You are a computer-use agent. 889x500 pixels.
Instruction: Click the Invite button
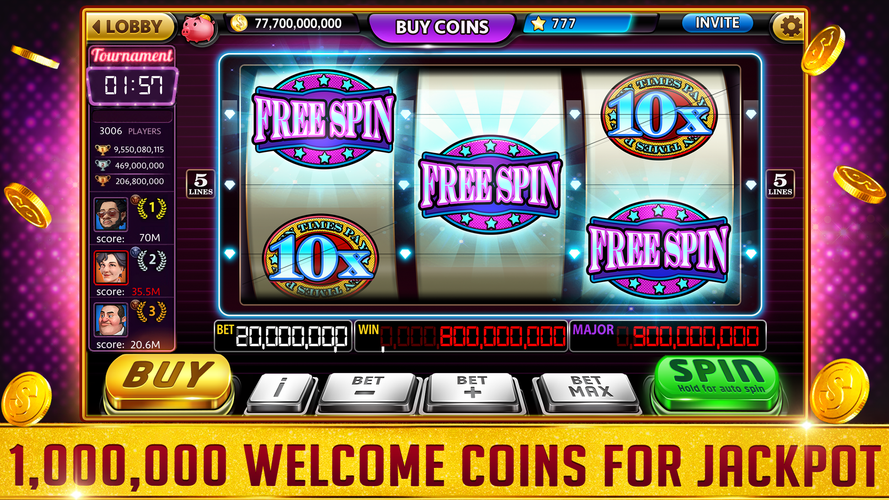[x=717, y=23]
